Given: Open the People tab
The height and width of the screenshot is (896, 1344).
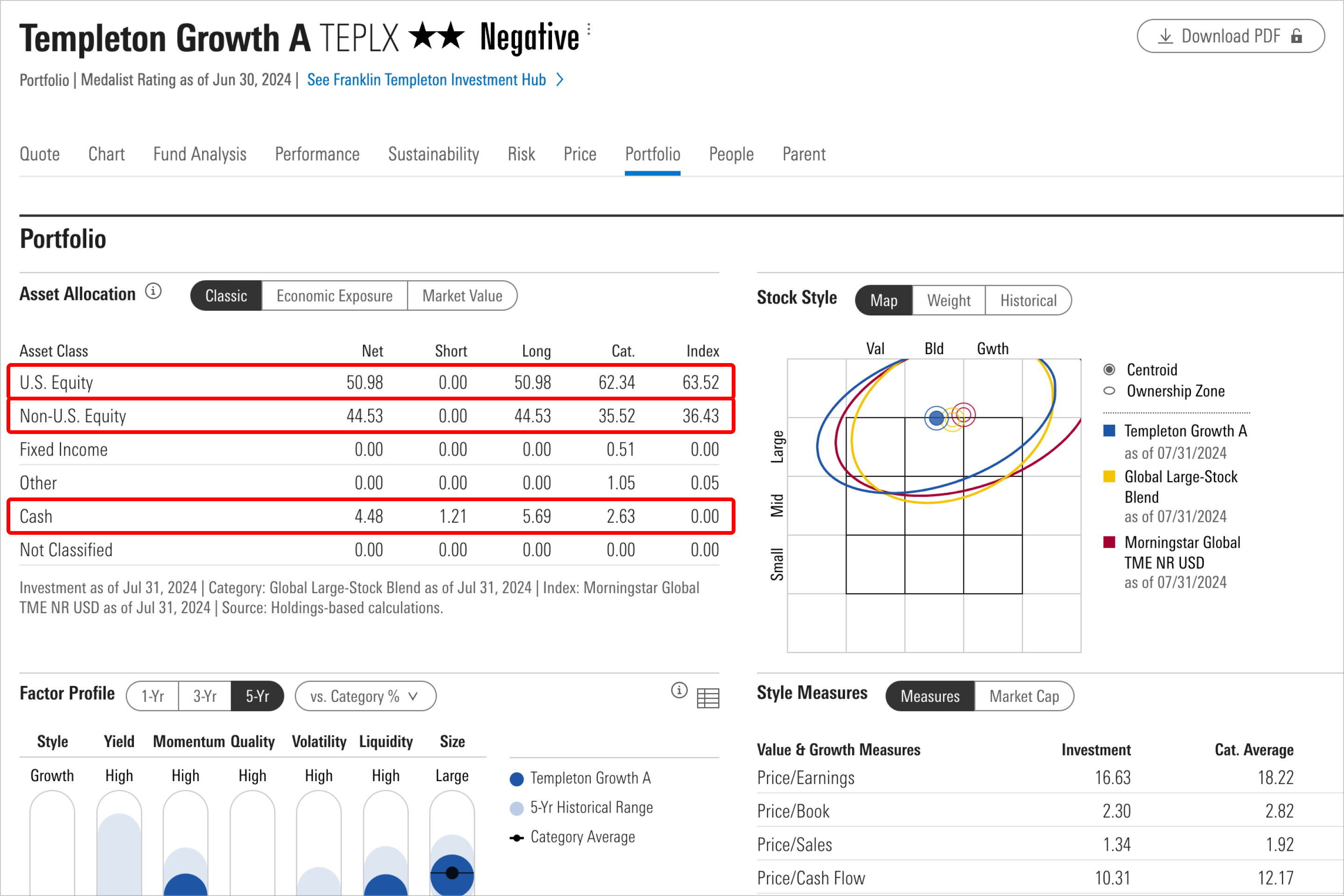Looking at the screenshot, I should click(x=731, y=154).
